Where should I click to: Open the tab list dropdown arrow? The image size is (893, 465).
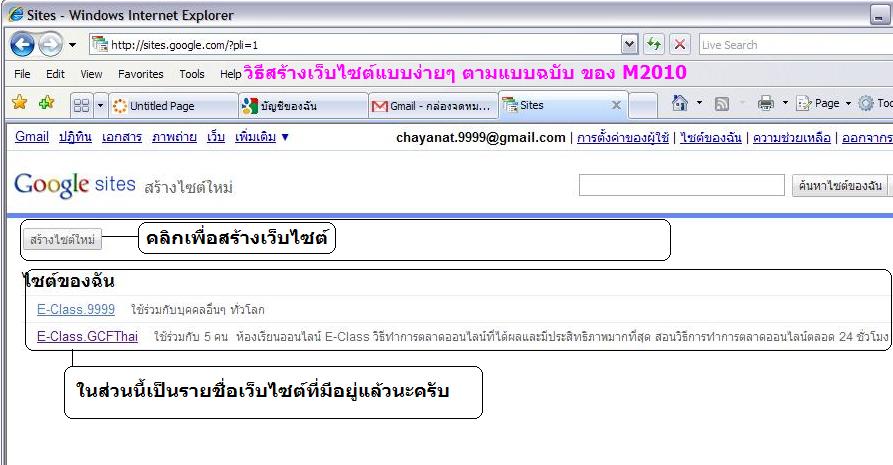(x=100, y=105)
